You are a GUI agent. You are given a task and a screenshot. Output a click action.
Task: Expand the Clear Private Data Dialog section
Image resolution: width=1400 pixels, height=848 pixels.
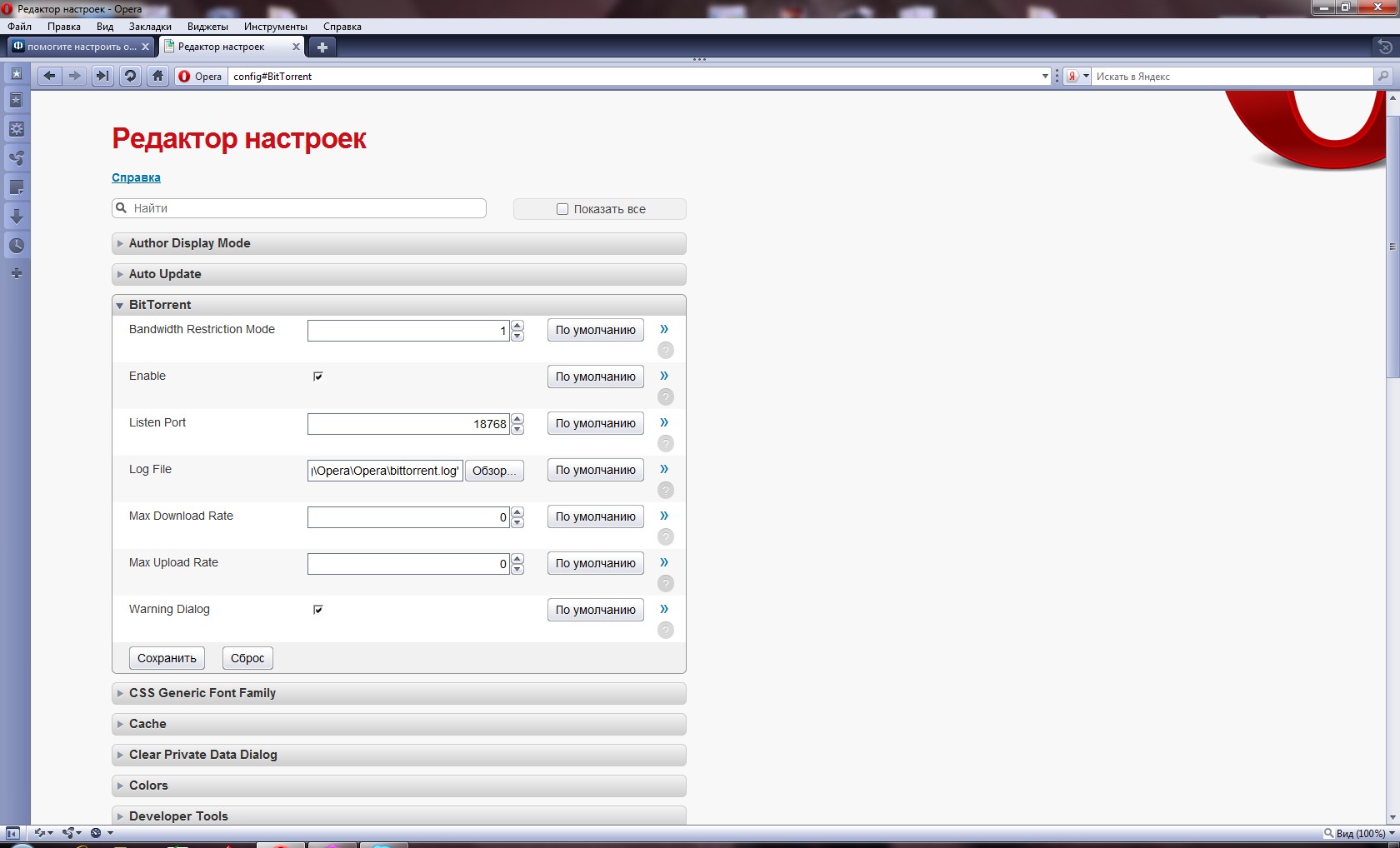[399, 755]
